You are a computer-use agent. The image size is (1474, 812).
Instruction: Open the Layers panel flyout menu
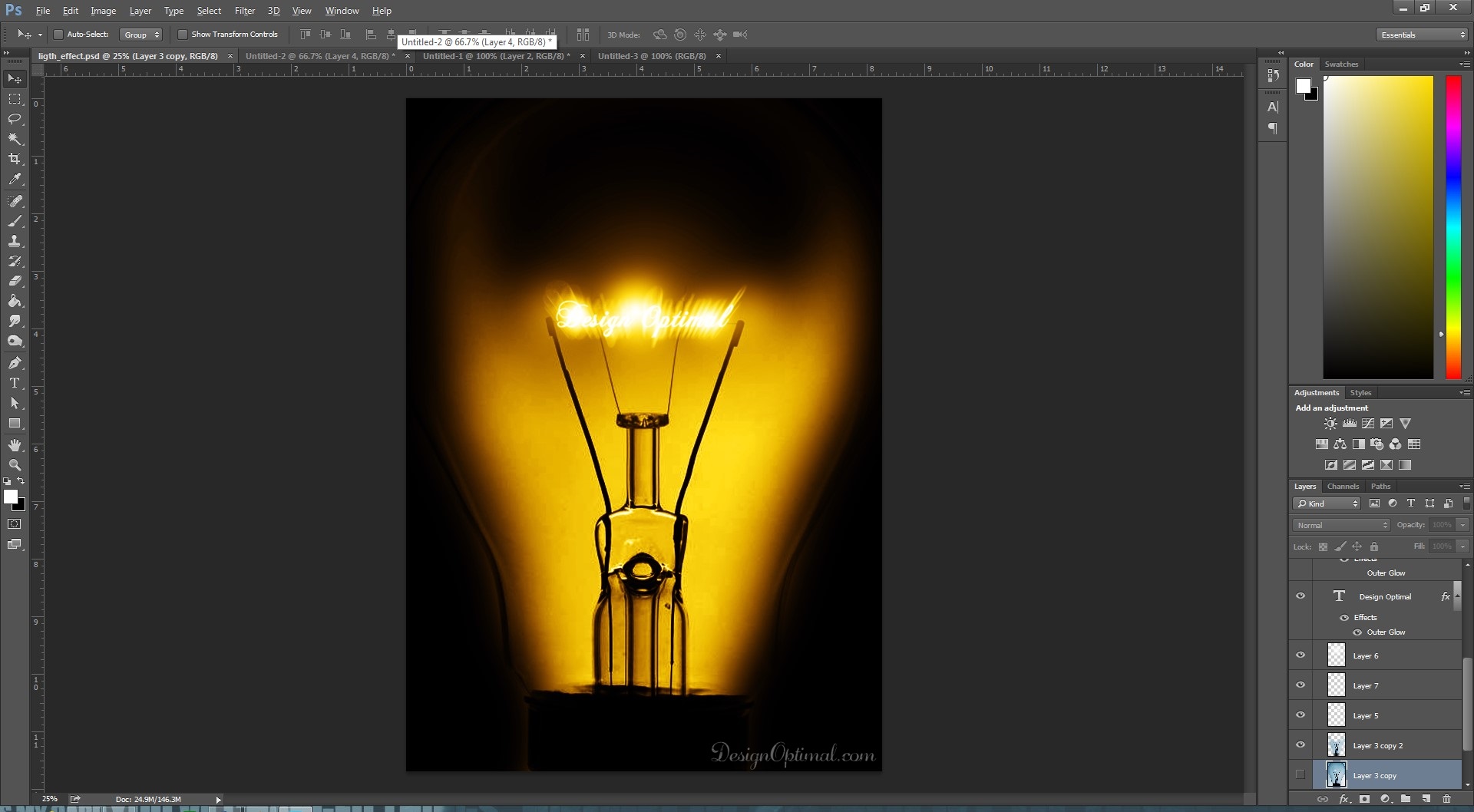(x=1465, y=487)
